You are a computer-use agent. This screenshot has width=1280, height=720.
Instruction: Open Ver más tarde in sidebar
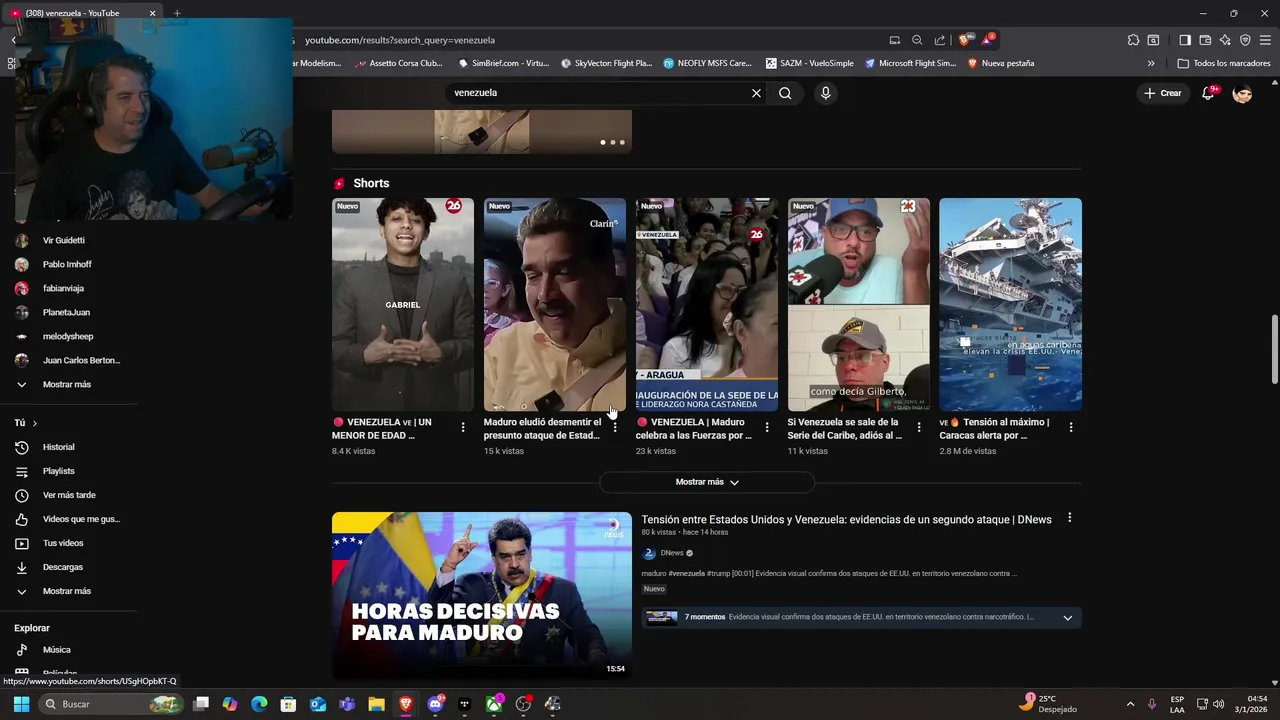[x=68, y=495]
